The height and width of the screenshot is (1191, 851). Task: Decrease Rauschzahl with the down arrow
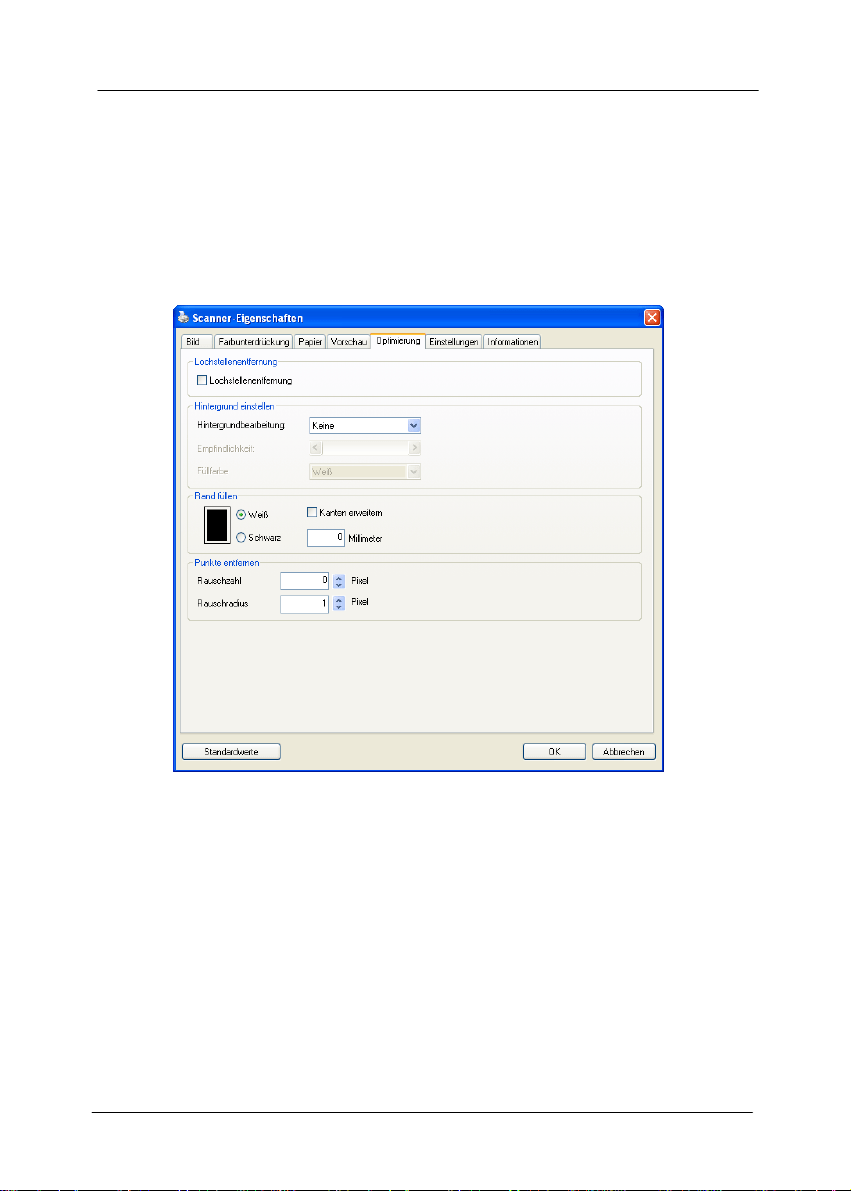(x=339, y=585)
